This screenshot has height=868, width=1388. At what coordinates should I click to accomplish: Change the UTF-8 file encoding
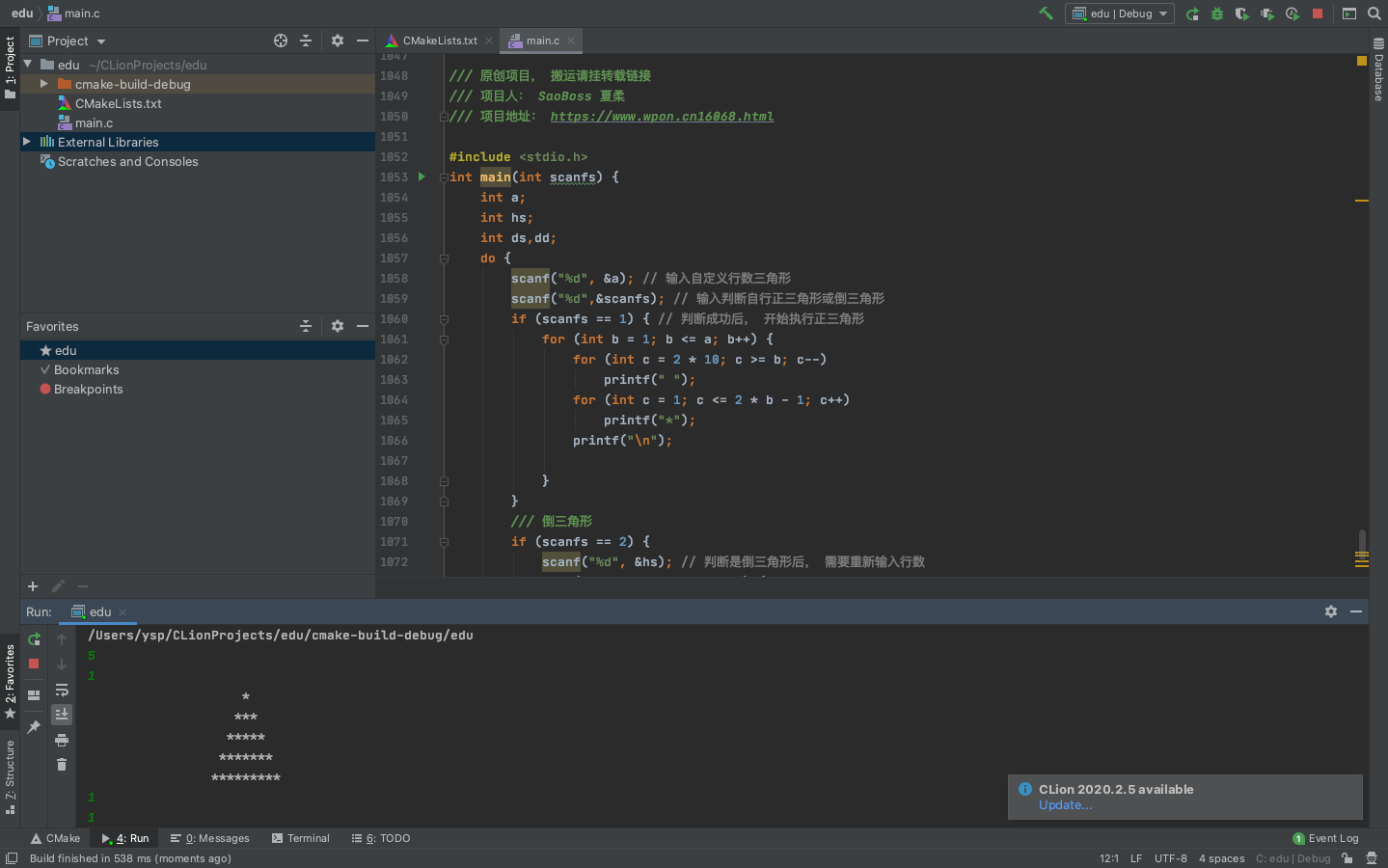(x=1170, y=858)
